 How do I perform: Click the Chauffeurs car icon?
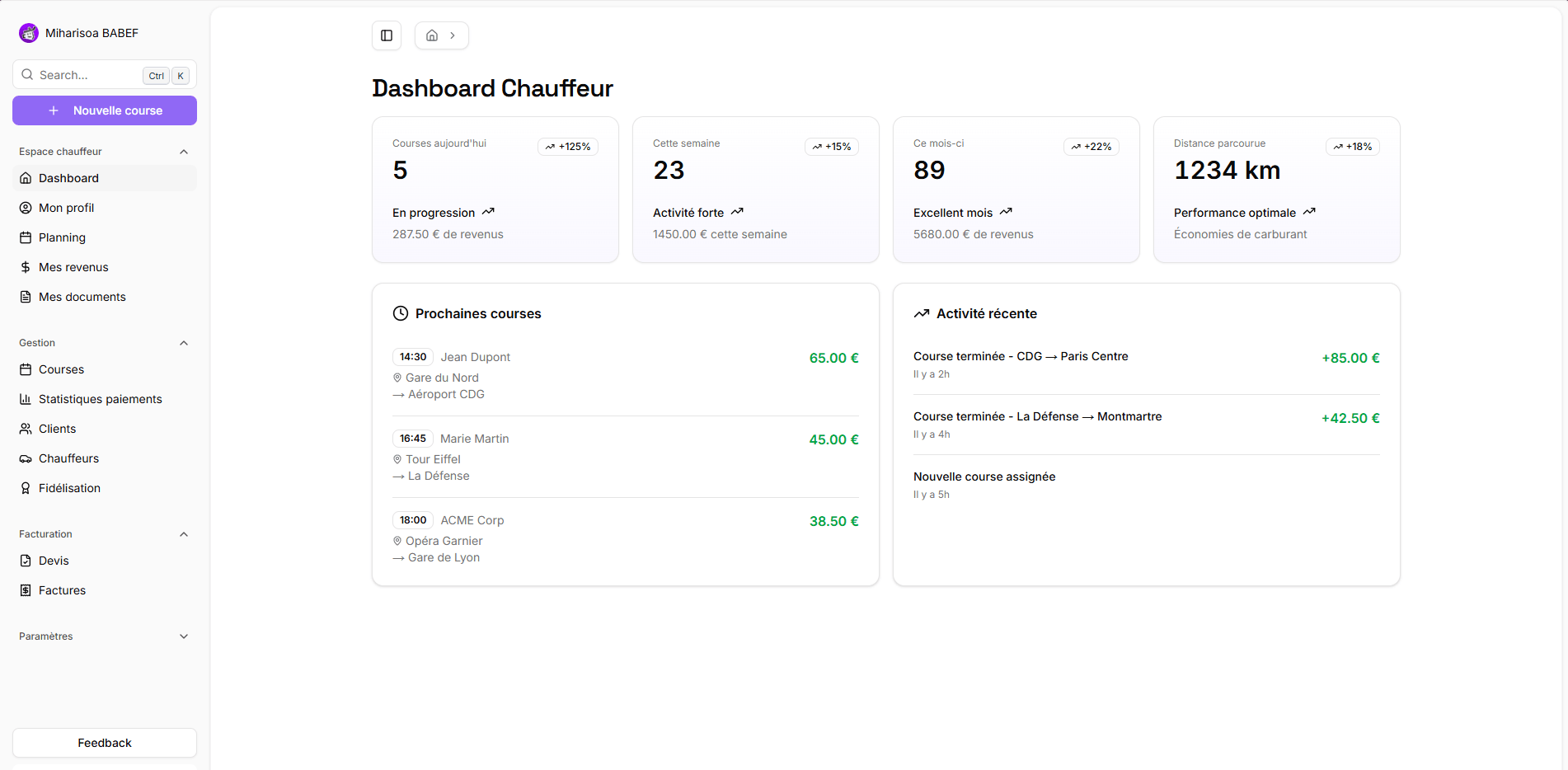(x=26, y=458)
